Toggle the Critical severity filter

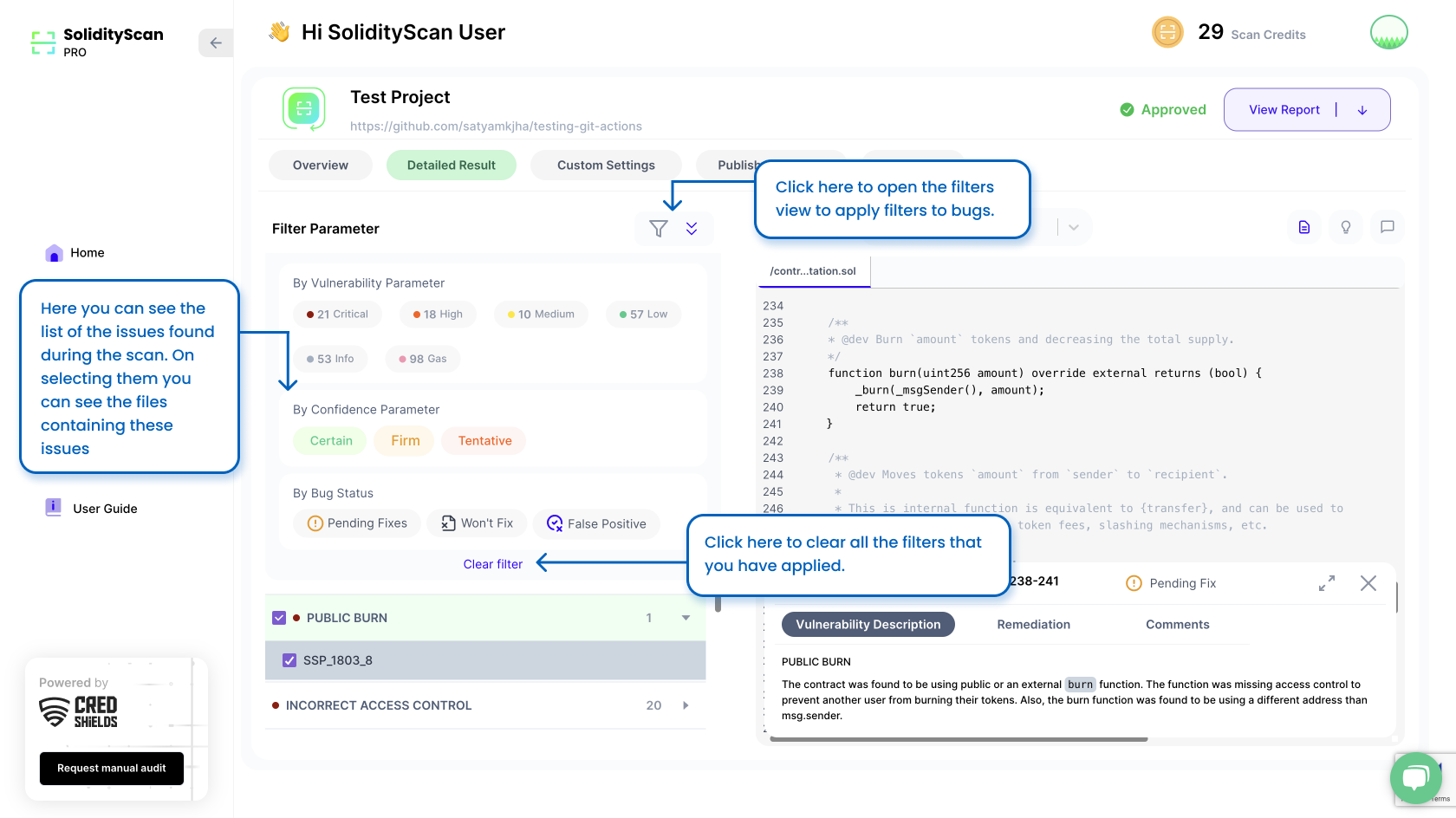pos(337,315)
